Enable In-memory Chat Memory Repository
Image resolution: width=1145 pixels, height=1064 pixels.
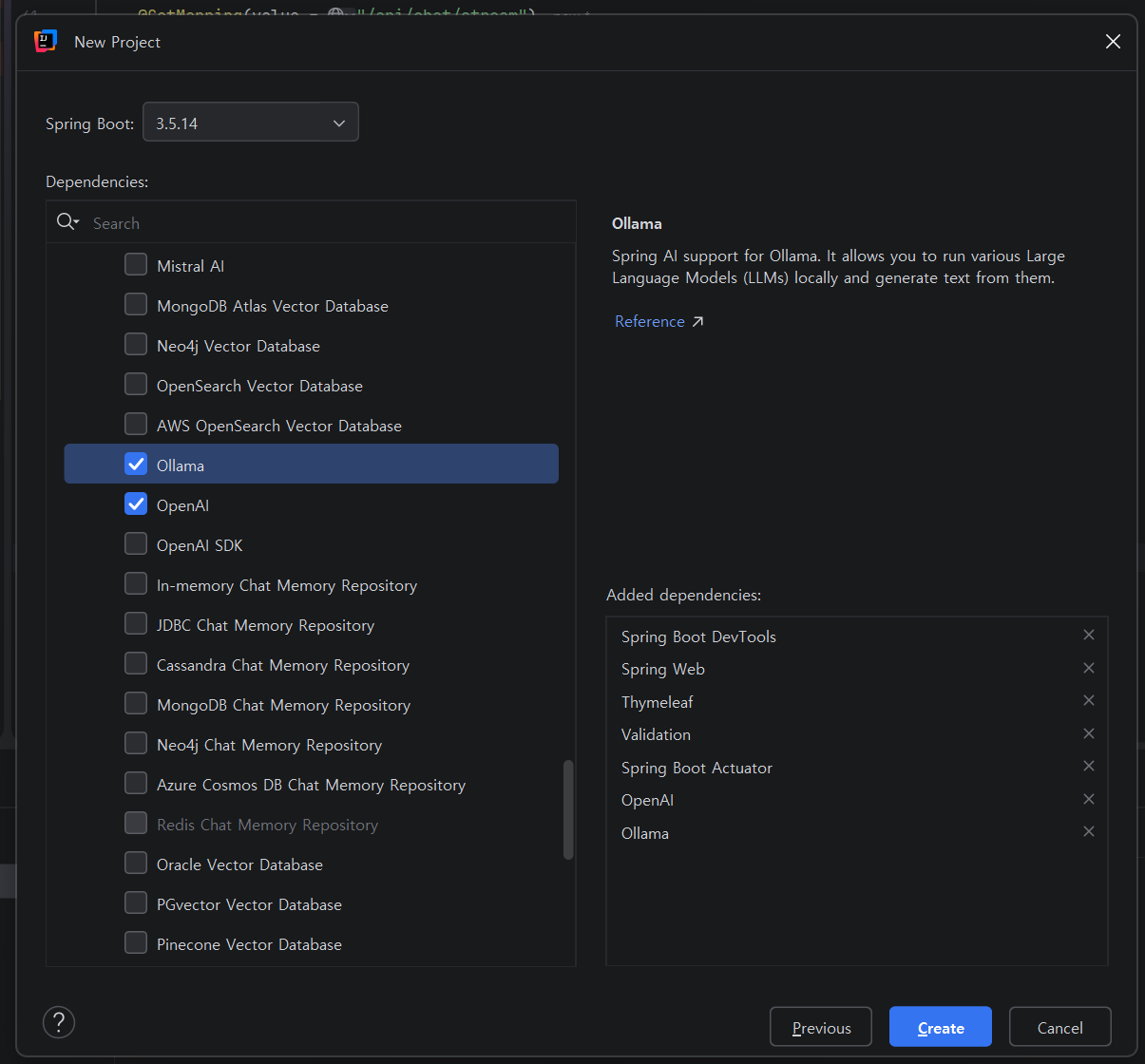(x=136, y=583)
